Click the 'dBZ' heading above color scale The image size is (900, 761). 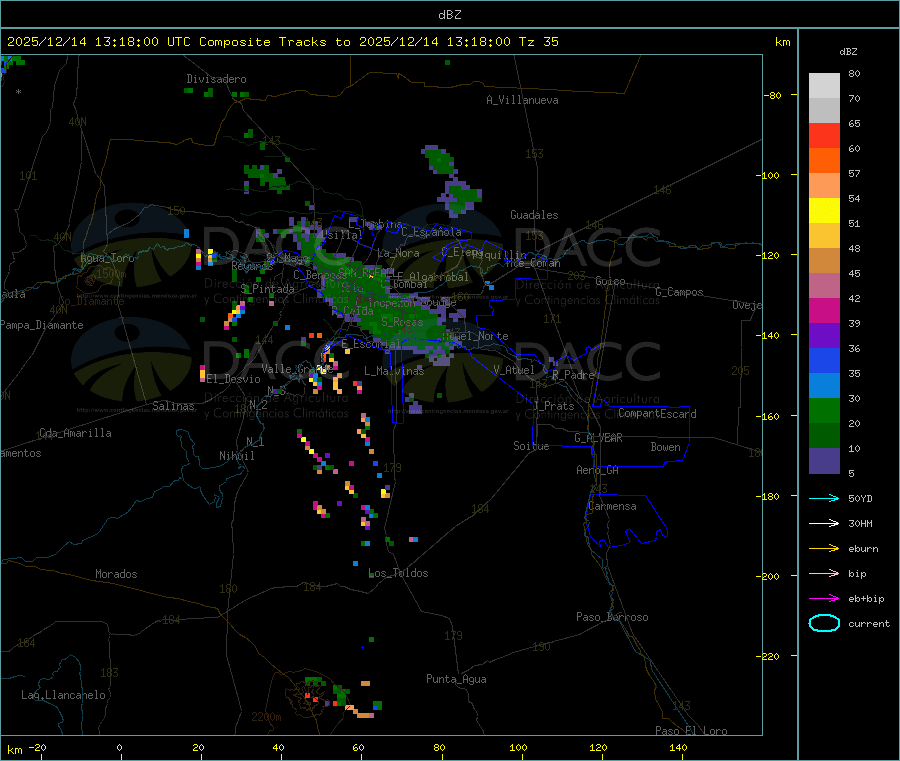[848, 52]
